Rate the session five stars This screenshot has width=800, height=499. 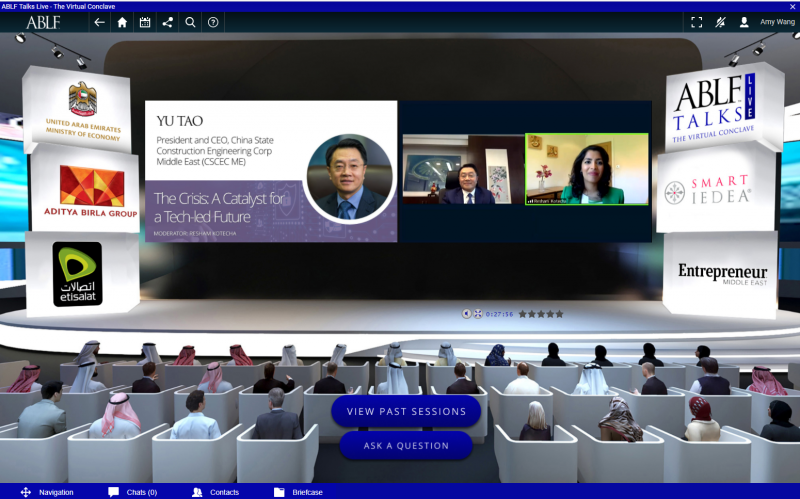pyautogui.click(x=559, y=314)
